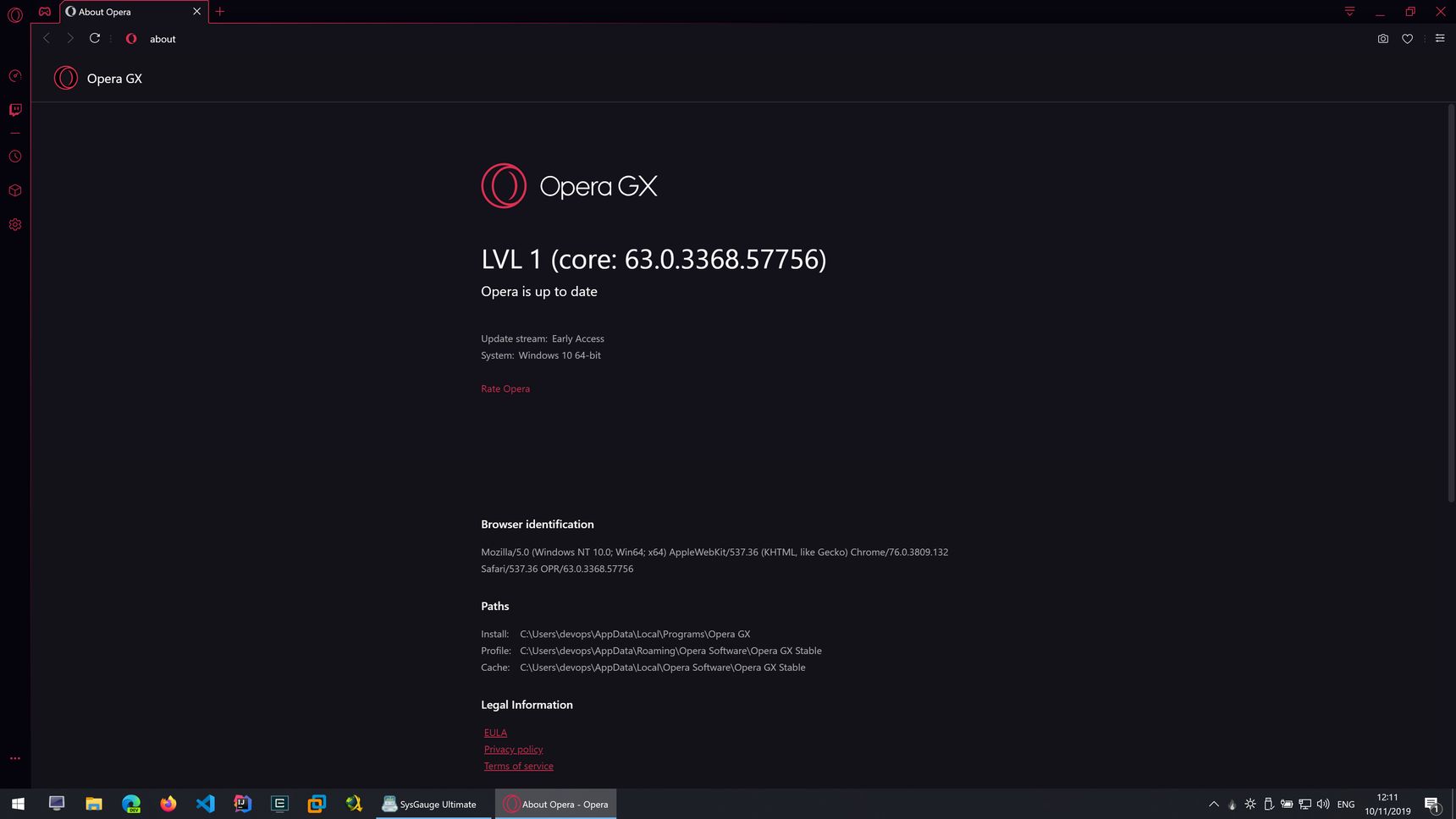
Task: Open the Action Center notifications icon
Action: [x=1432, y=804]
